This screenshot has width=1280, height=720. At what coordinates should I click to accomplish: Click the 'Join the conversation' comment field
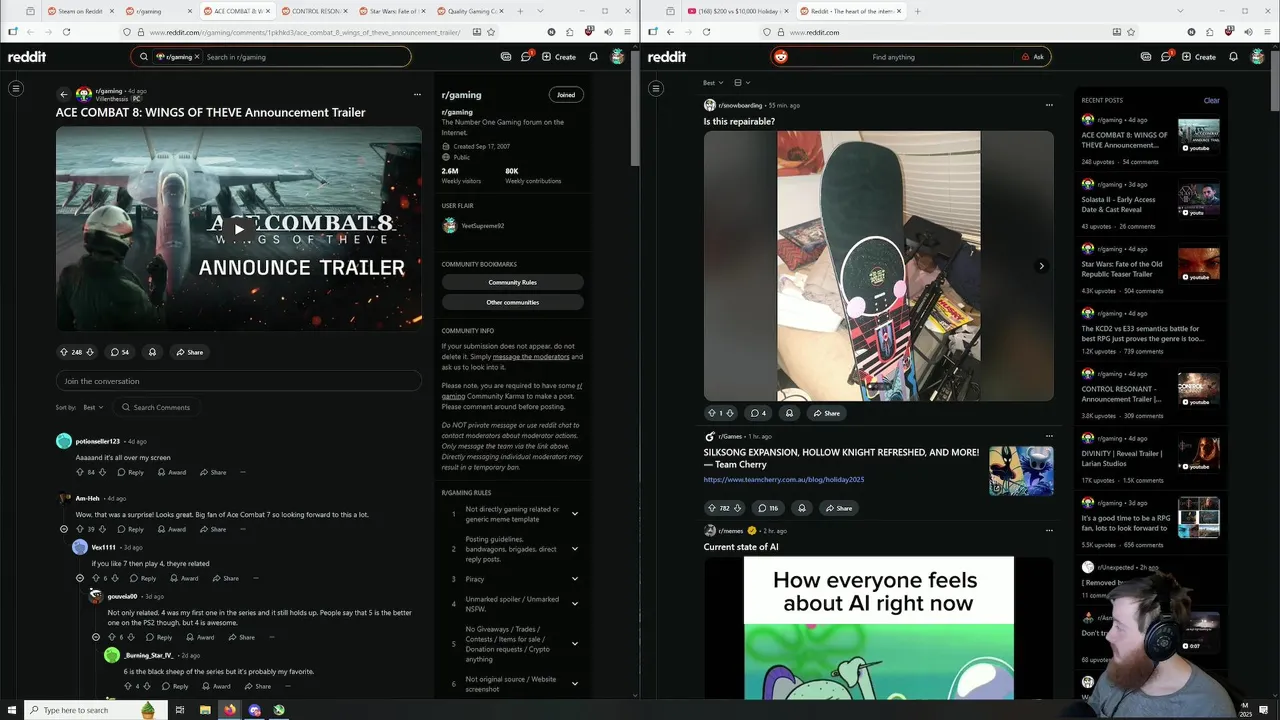(x=238, y=381)
